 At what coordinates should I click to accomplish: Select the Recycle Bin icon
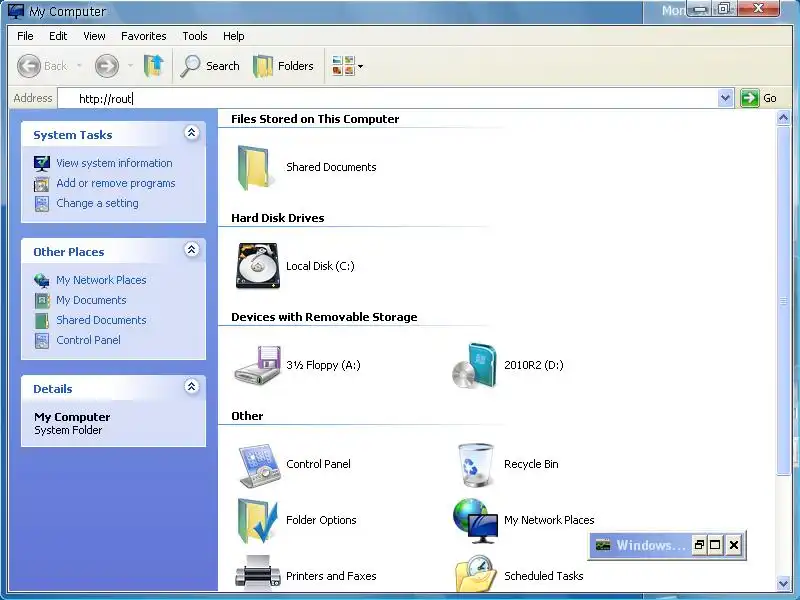tap(476, 465)
